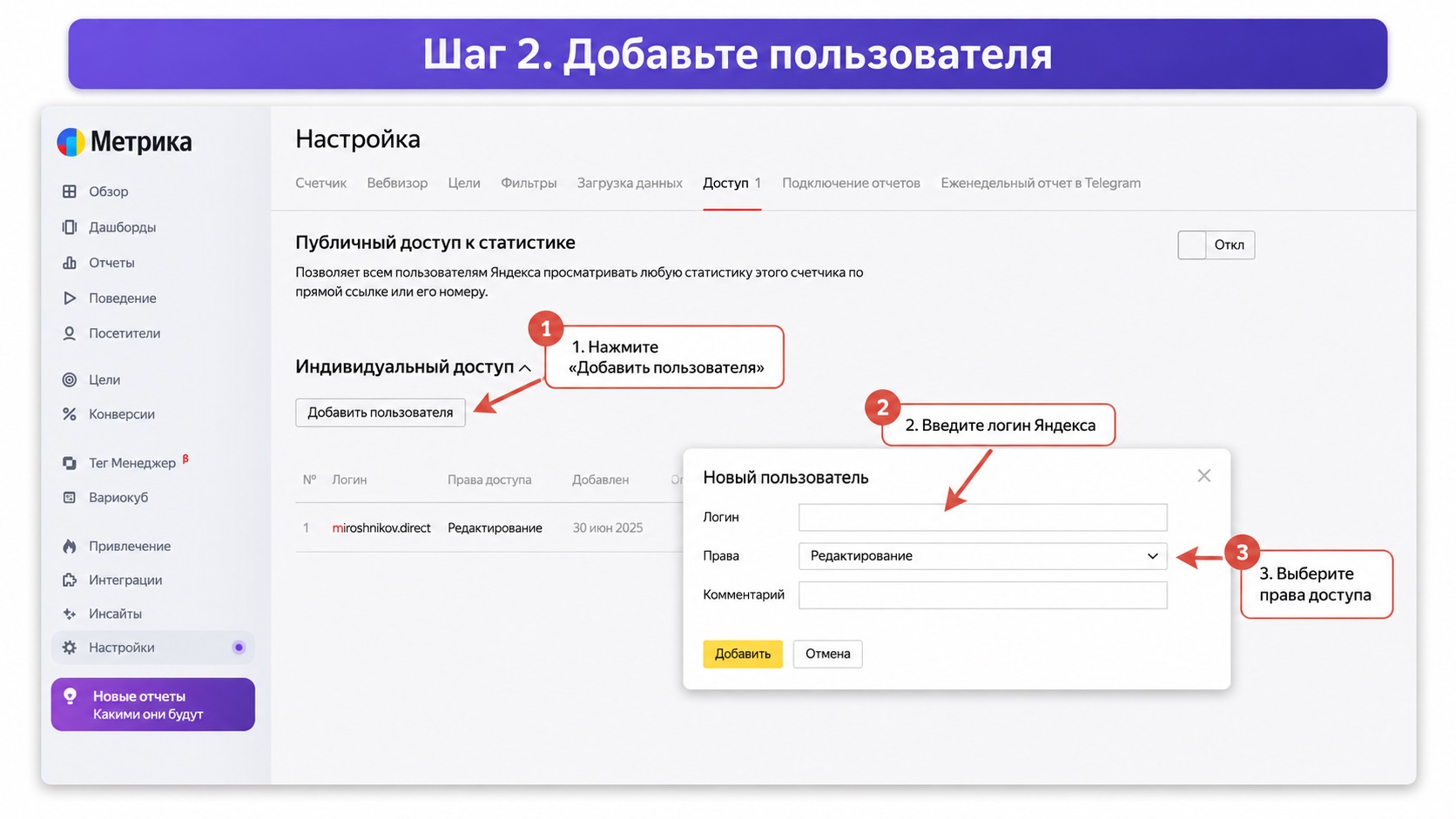
Task: Open the Обзор grid icon
Action: pos(70,191)
